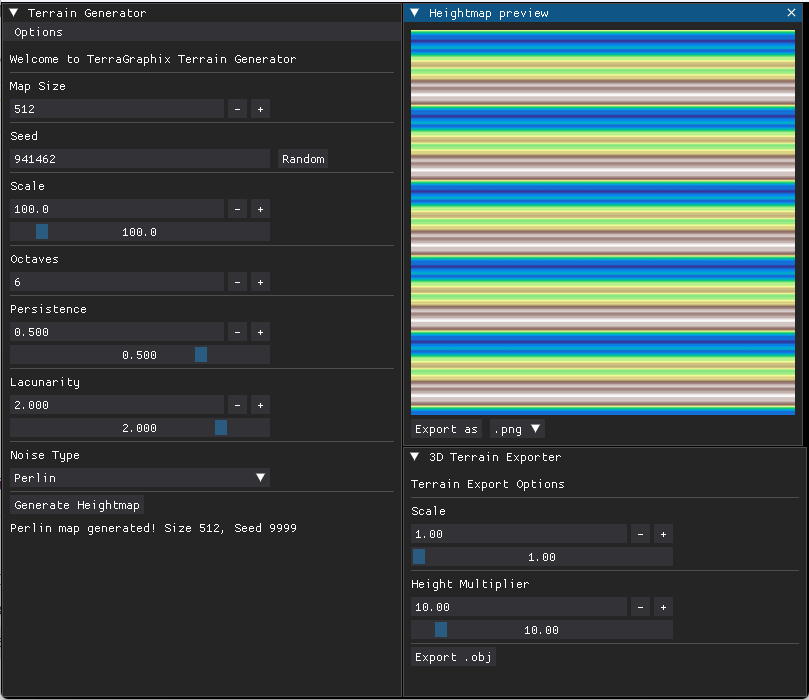Collapse the 3D Terrain Exporter window triangle
This screenshot has width=809, height=700.
pos(415,457)
